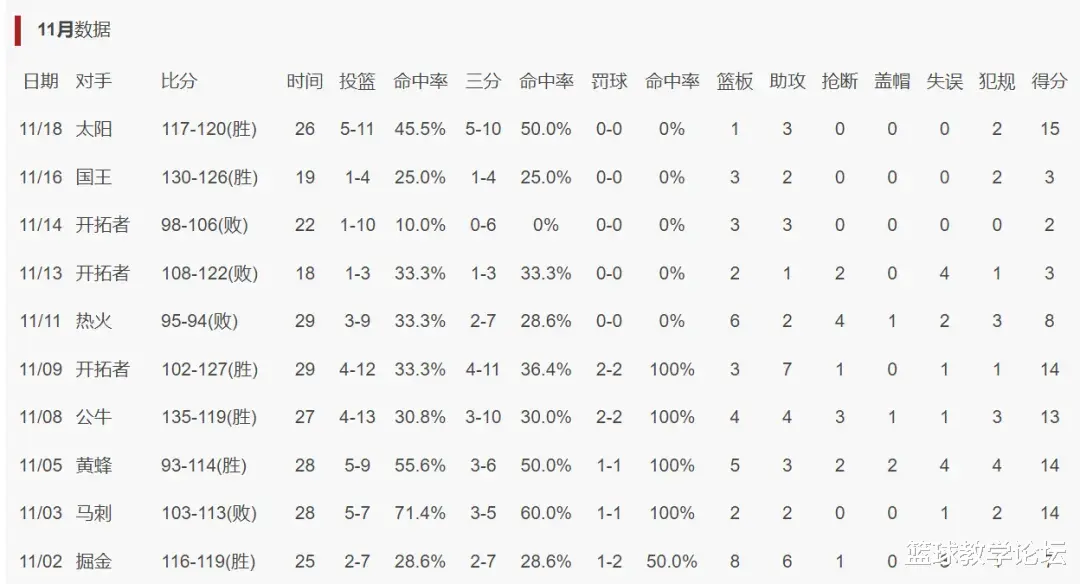Screen dimensions: 1080x584
Task: Open the 国王 opponent entry
Action: tap(93, 177)
